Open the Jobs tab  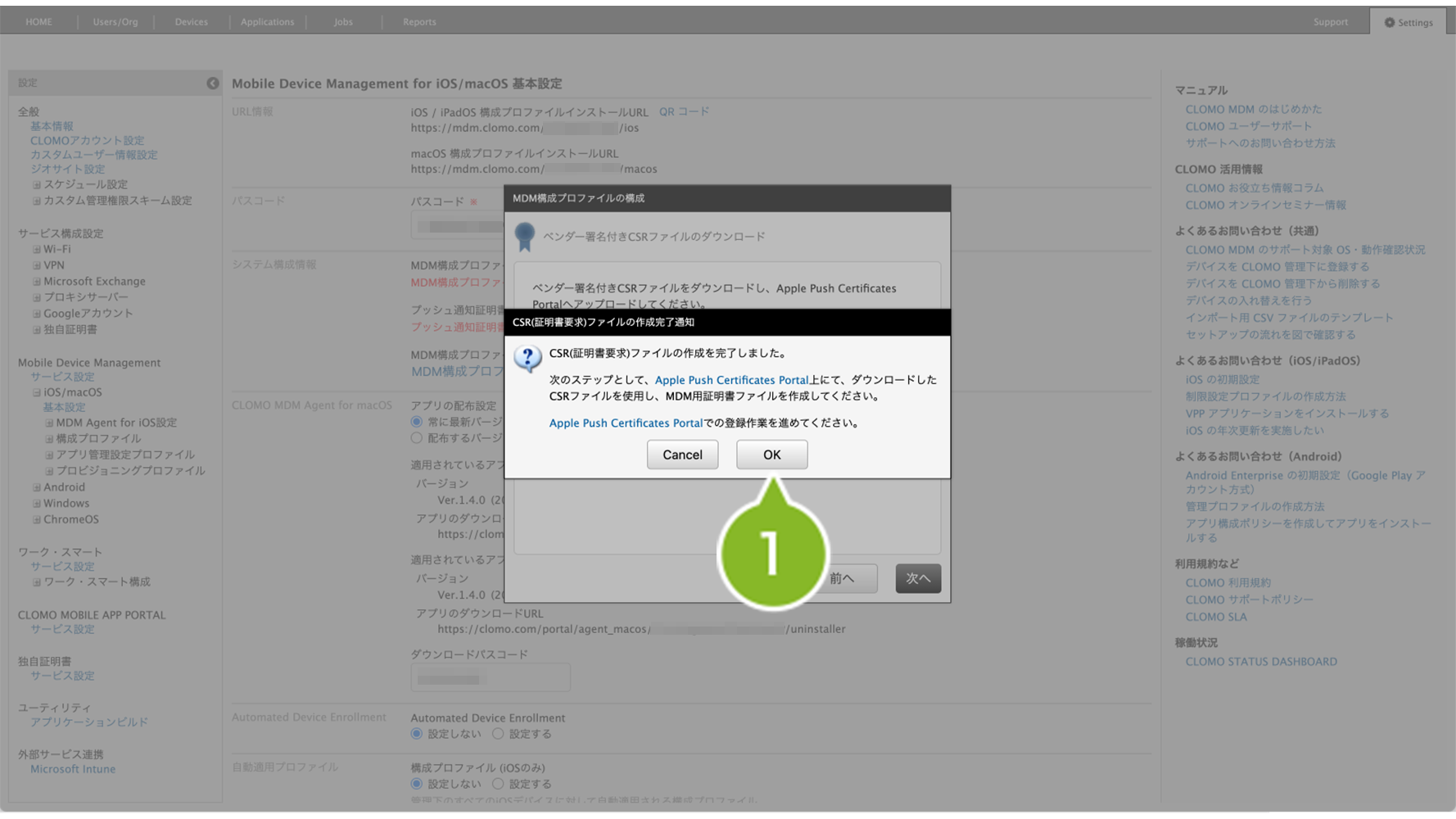click(343, 22)
